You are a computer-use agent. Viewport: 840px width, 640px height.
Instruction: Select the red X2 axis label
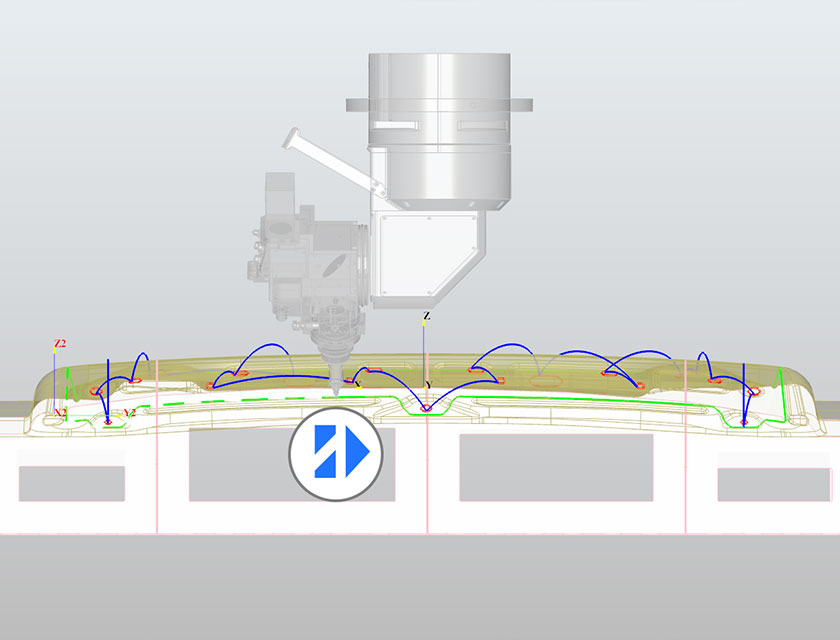click(x=59, y=412)
